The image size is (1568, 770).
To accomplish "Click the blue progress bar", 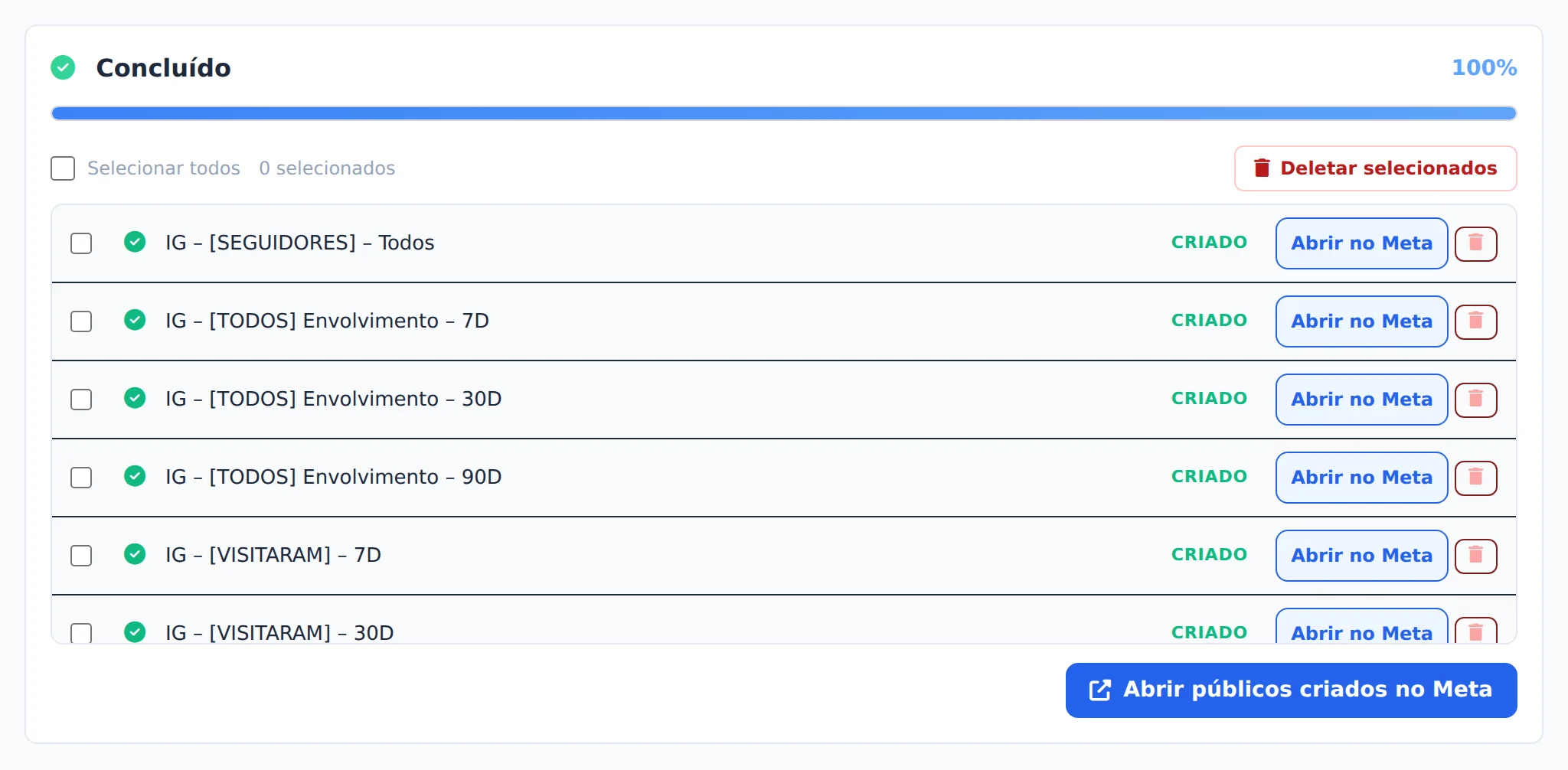I will 784,113.
